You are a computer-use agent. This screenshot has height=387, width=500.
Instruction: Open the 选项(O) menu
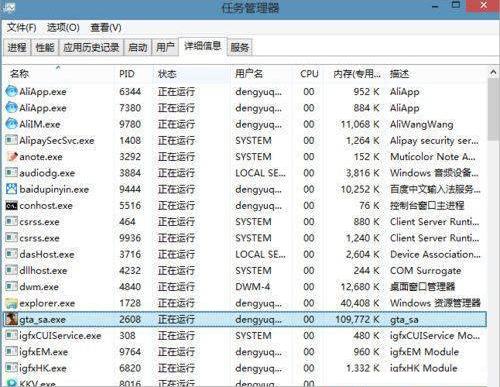[63, 27]
